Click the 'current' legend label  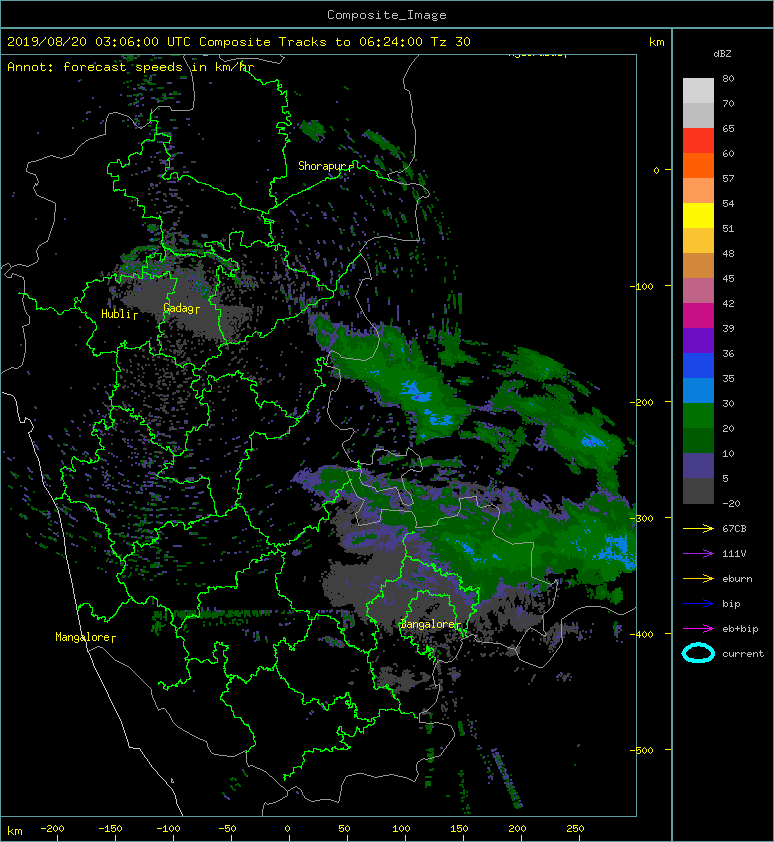click(743, 654)
